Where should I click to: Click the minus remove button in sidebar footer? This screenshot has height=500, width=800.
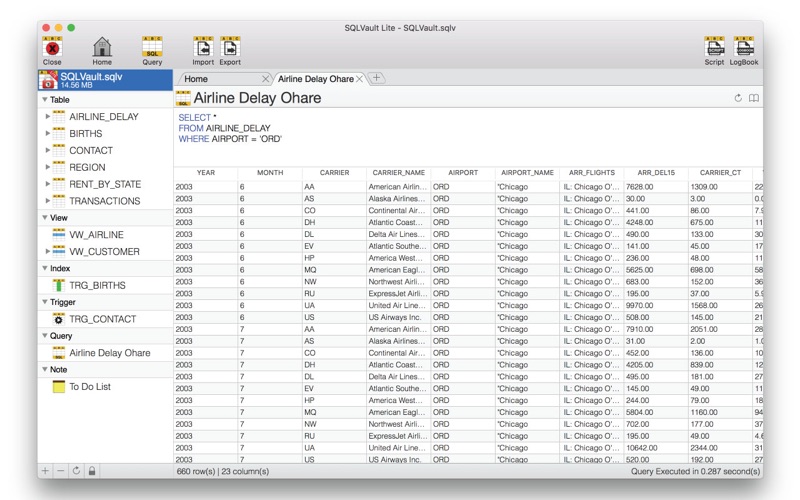61,471
